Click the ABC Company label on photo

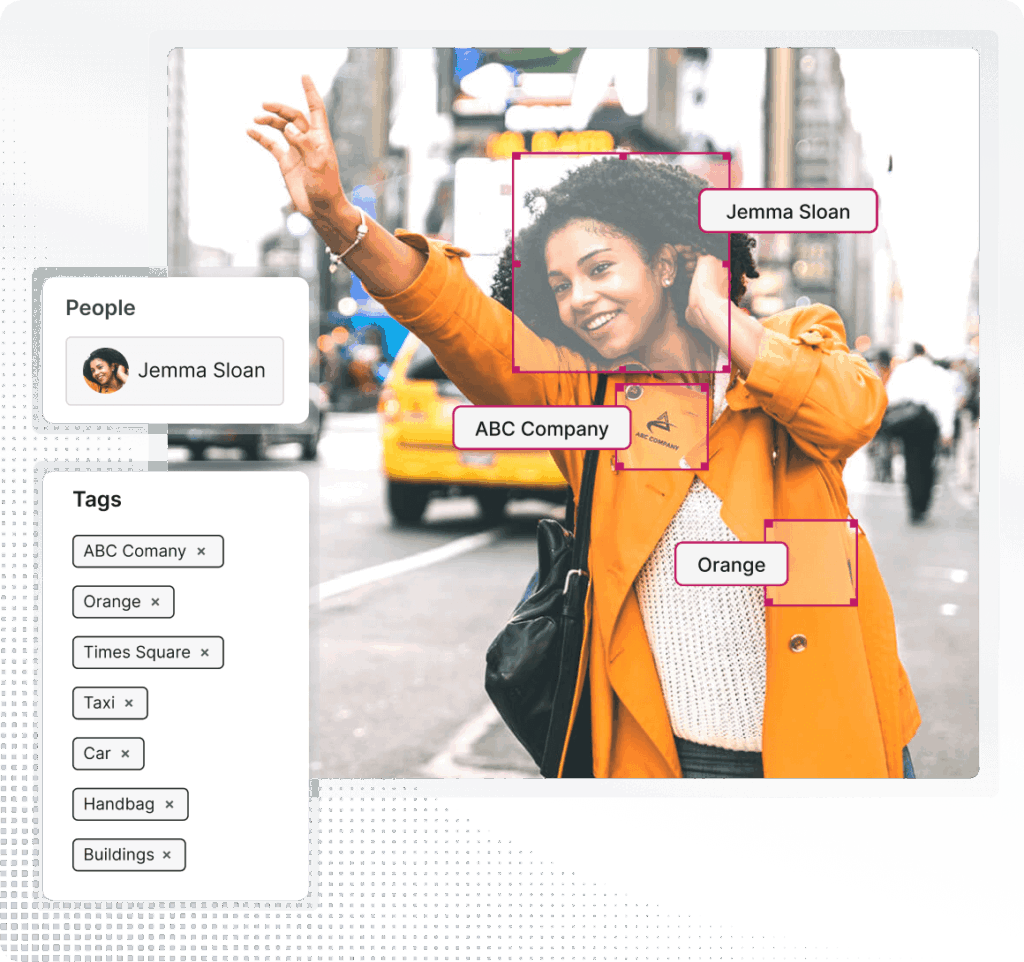pyautogui.click(x=541, y=428)
